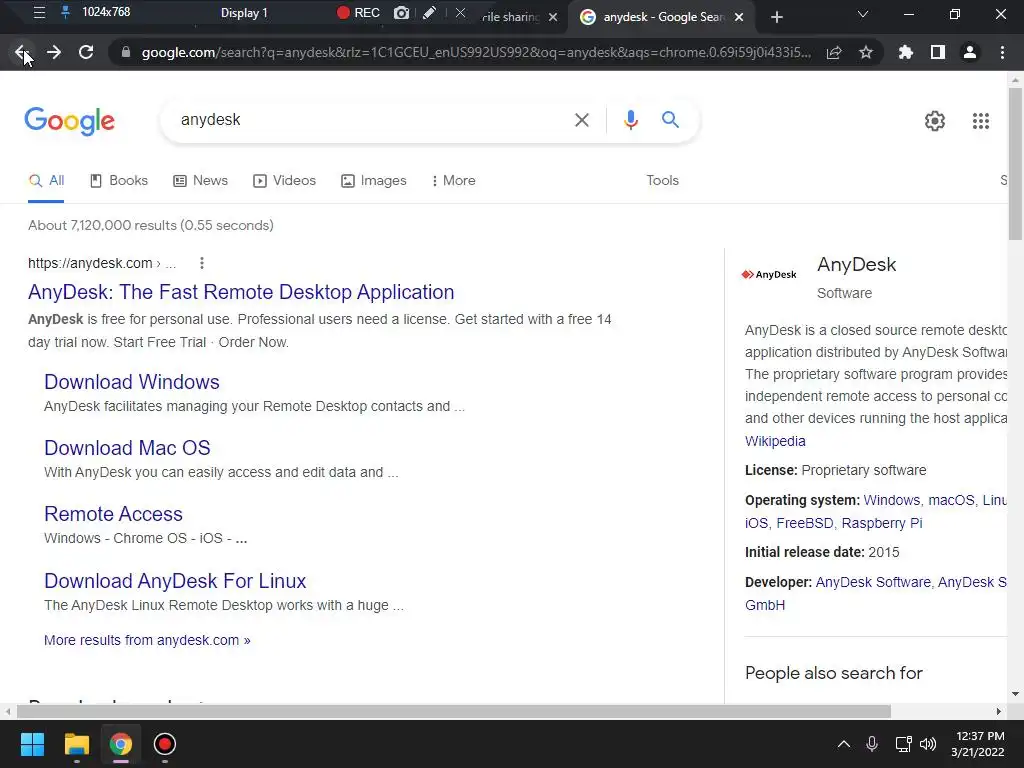Image resolution: width=1024 pixels, height=768 pixels.
Task: Click the share page icon in address bar
Action: [x=834, y=53]
